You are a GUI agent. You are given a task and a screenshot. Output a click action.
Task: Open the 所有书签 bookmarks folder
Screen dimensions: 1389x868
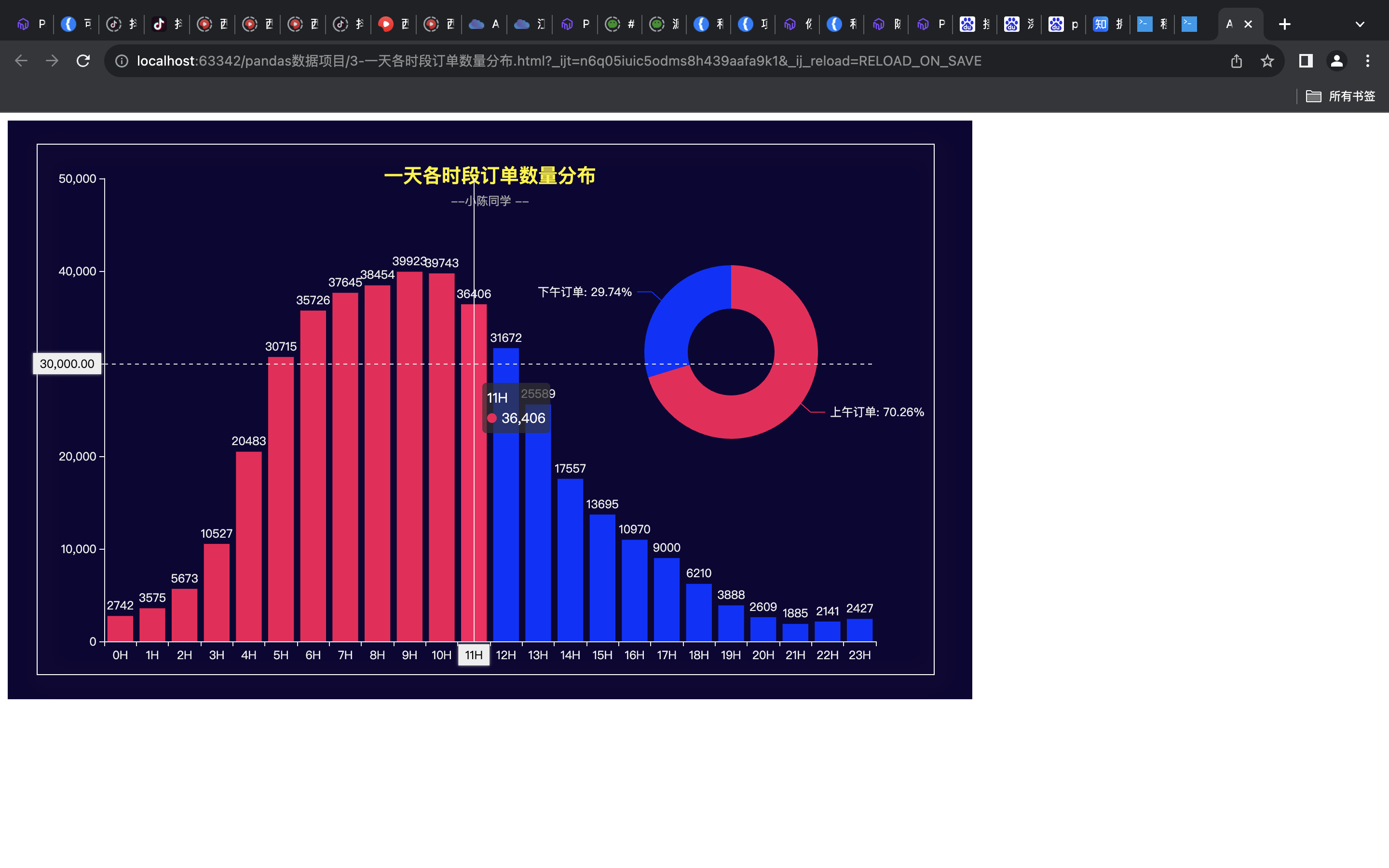coord(1341,96)
